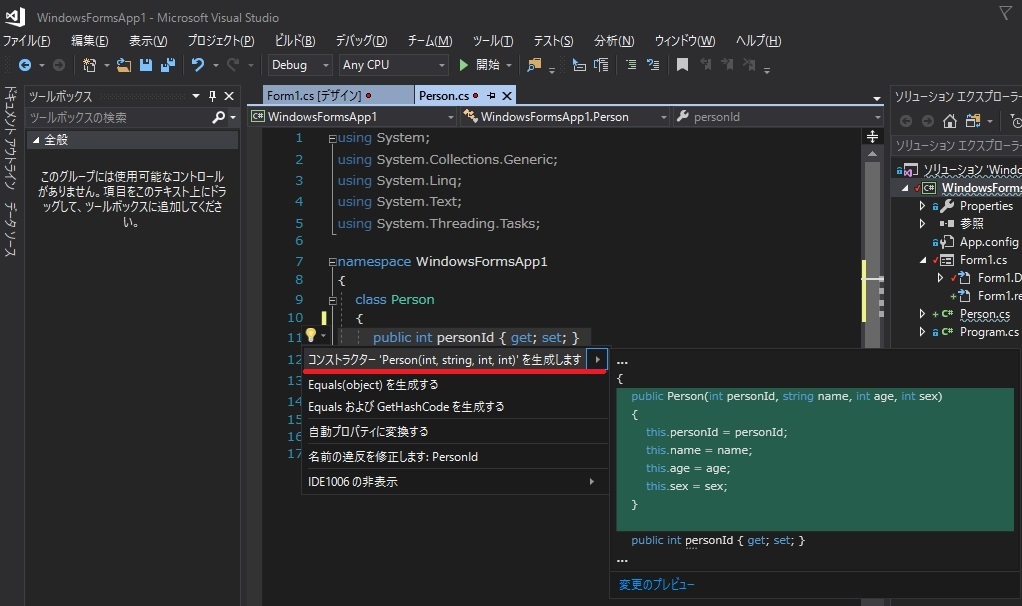Expand the Person.cs node in Solution Explorer
Screen dimensions: 1022x606
pyautogui.click(x=922, y=313)
